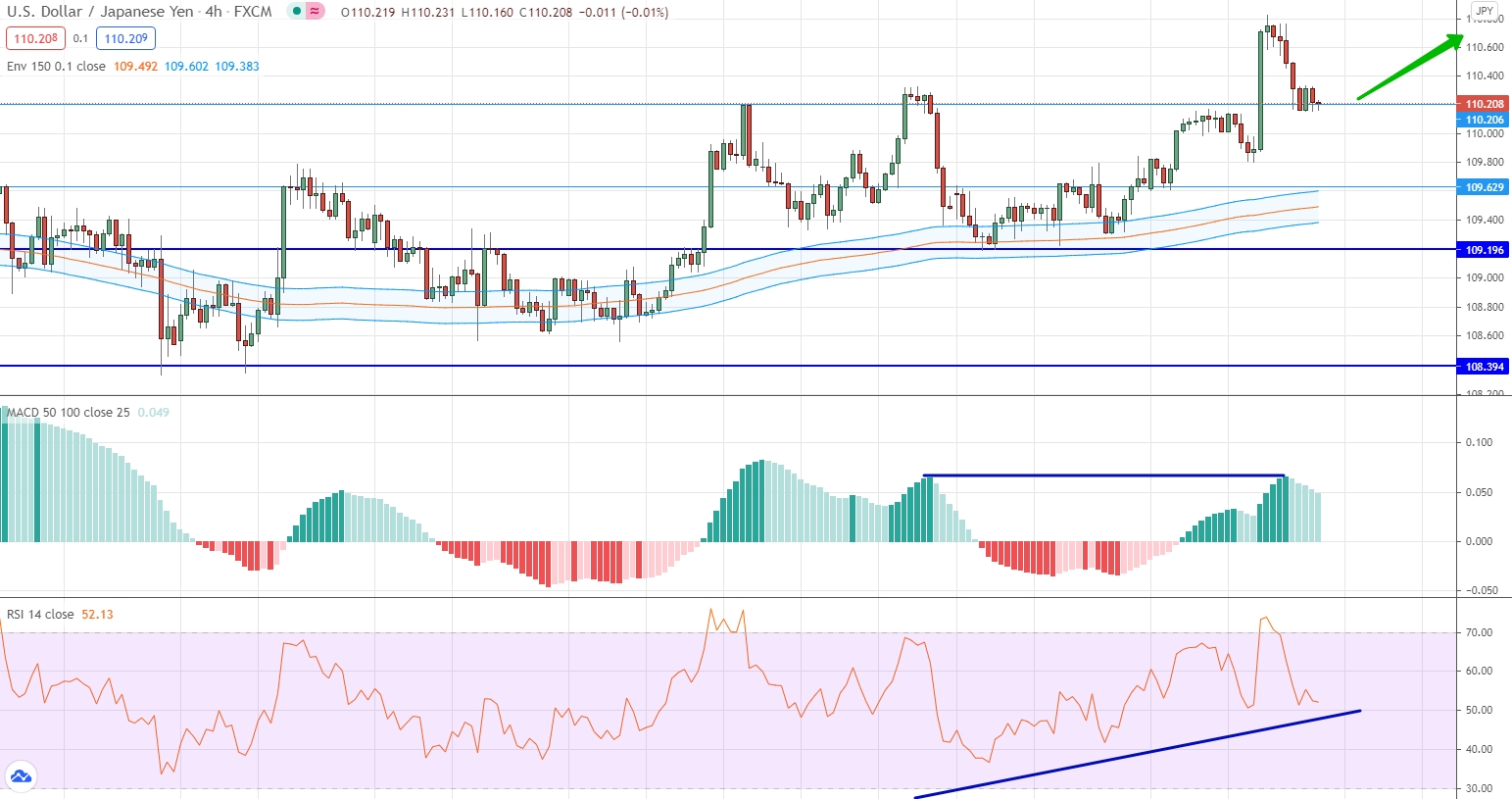Click the FXCM source label in title
This screenshot has width=1512, height=799.
(x=253, y=12)
